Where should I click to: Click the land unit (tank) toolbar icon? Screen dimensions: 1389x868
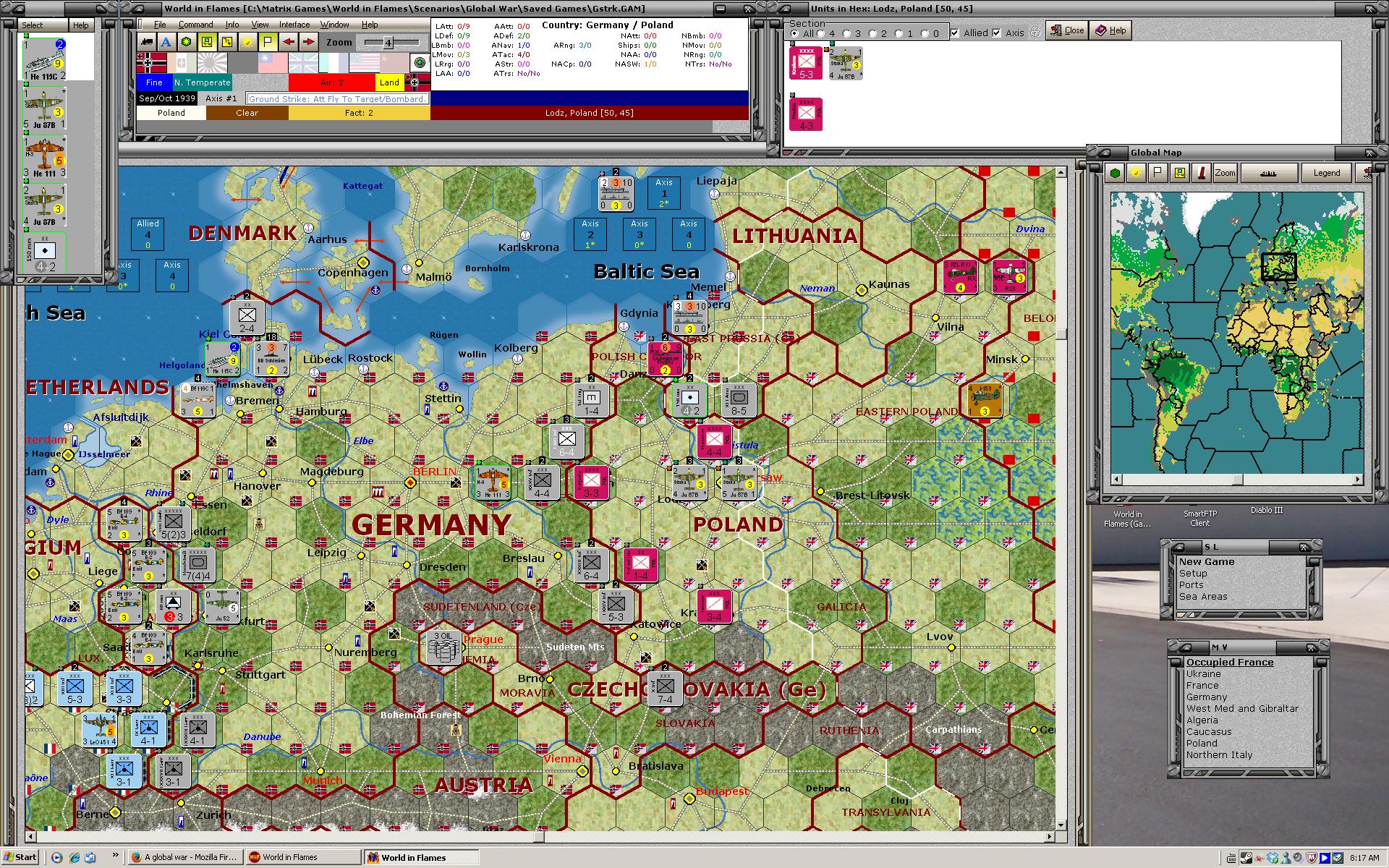click(x=147, y=42)
